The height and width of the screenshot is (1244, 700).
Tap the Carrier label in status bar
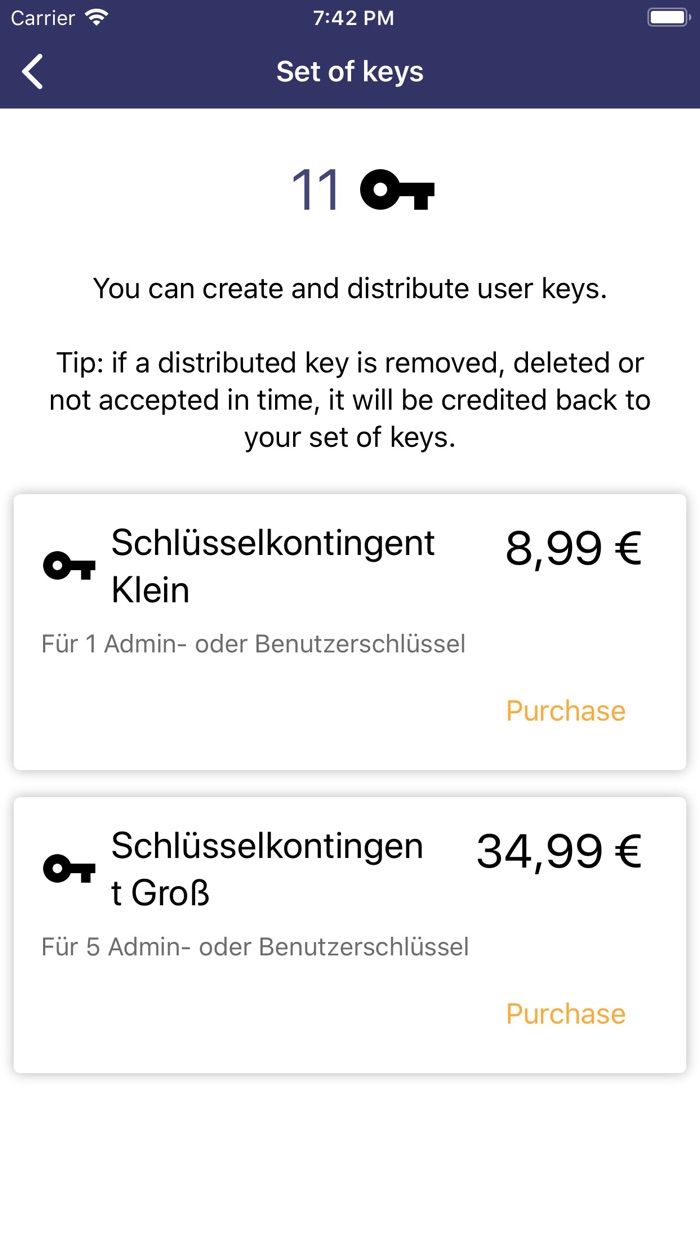click(x=43, y=18)
